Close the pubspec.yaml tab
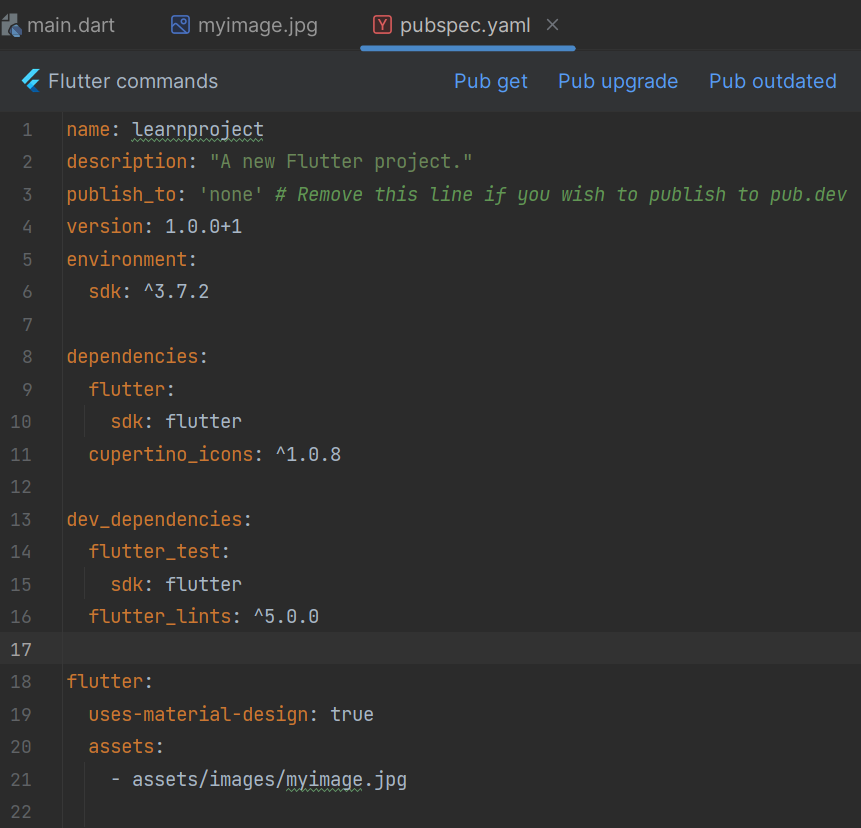The width and height of the screenshot is (861, 828). (x=553, y=25)
